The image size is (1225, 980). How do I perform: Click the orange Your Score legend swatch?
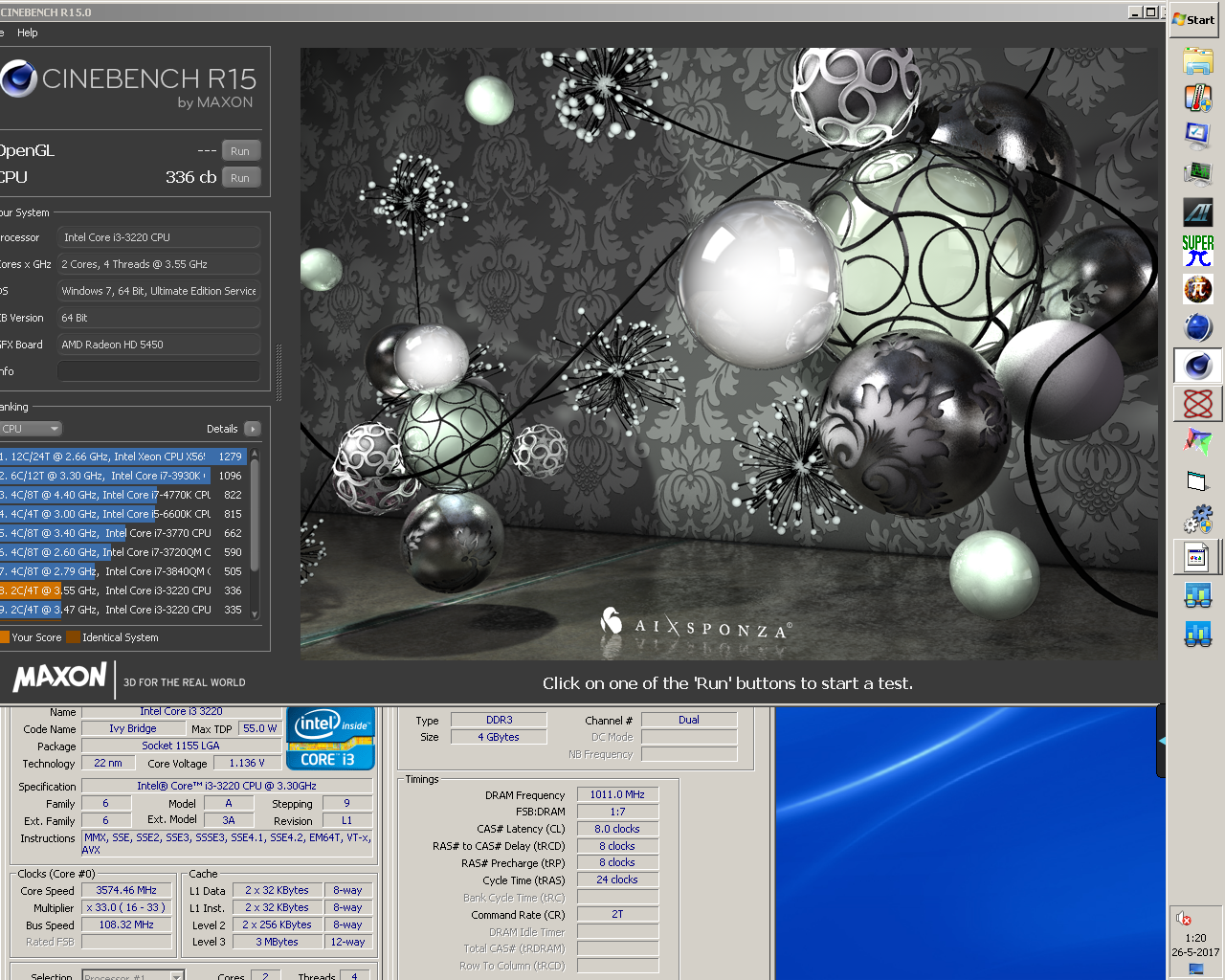point(5,637)
